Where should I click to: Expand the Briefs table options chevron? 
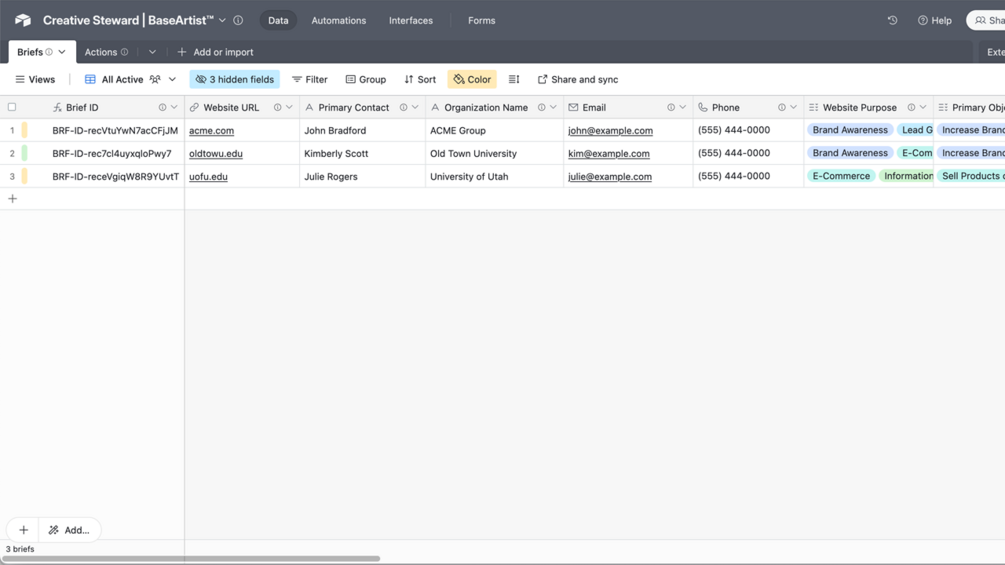[62, 52]
